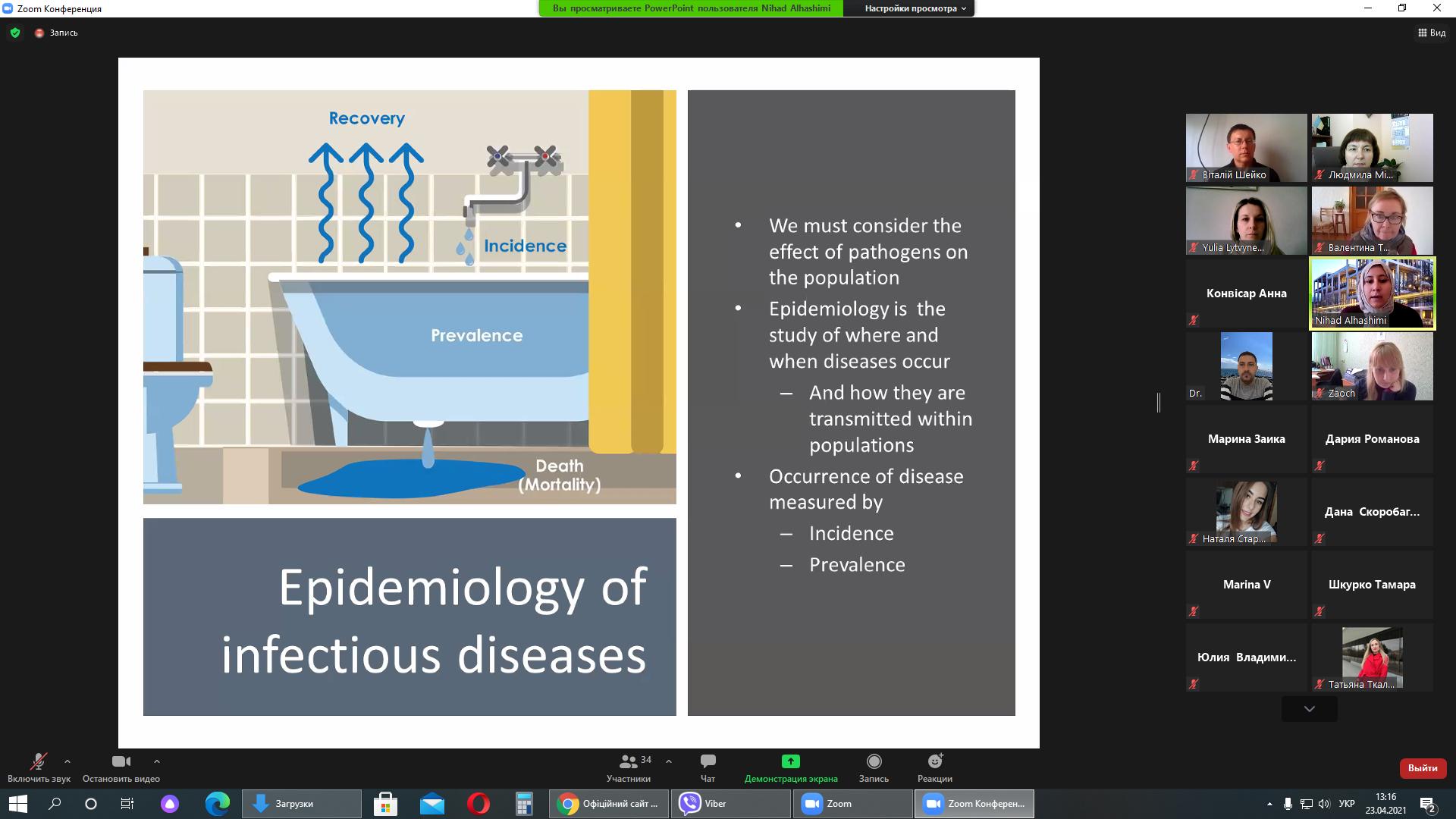The height and width of the screenshot is (819, 1456).
Task: Open video options arrow next to camera
Action: tap(157, 761)
